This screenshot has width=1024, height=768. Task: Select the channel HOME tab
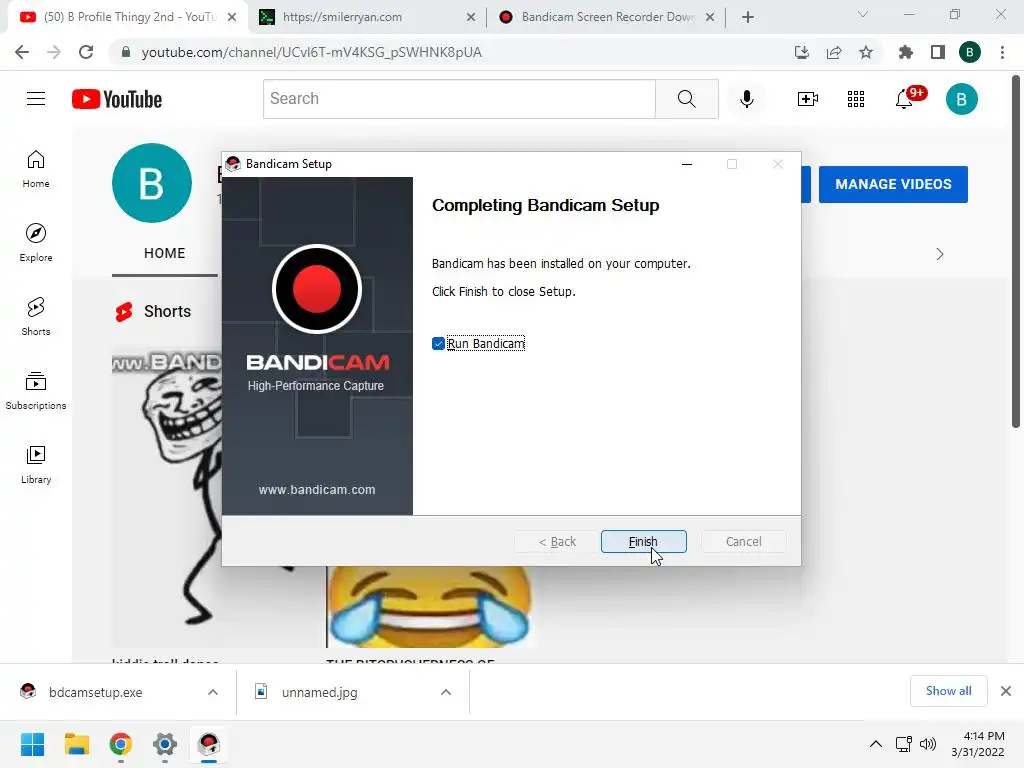tap(165, 253)
